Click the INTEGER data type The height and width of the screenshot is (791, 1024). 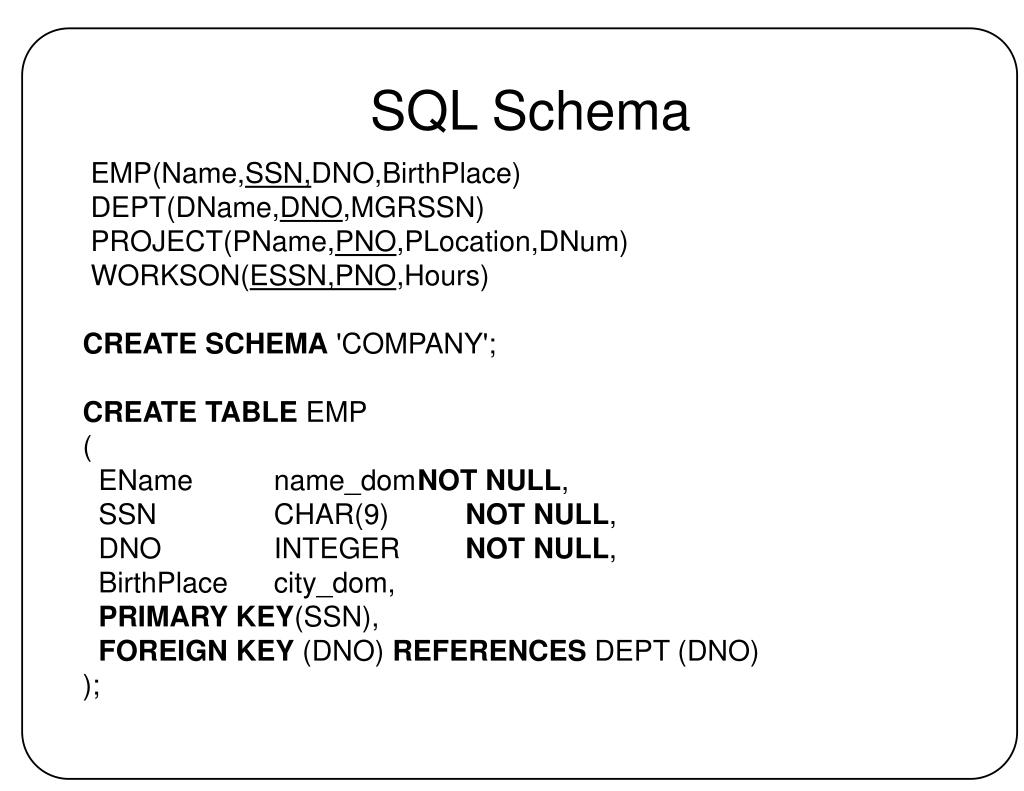(336, 549)
